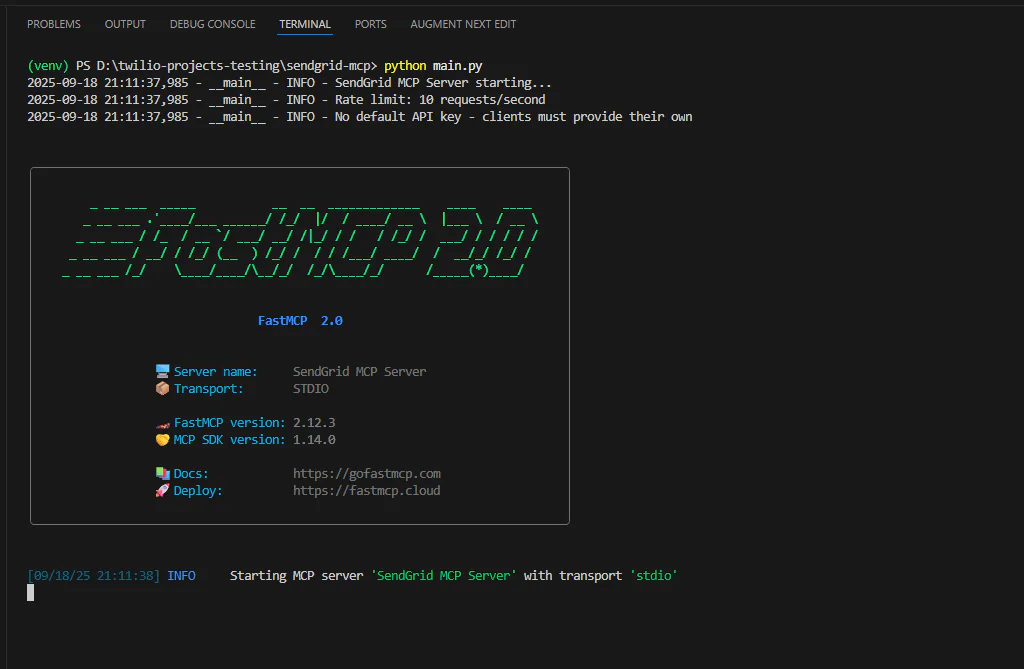Open the gofastmcp.com documentation link
The width and height of the screenshot is (1024, 669).
click(366, 473)
